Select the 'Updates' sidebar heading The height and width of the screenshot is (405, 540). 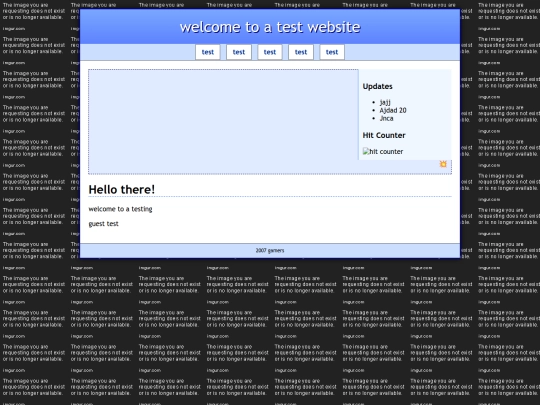point(377,86)
